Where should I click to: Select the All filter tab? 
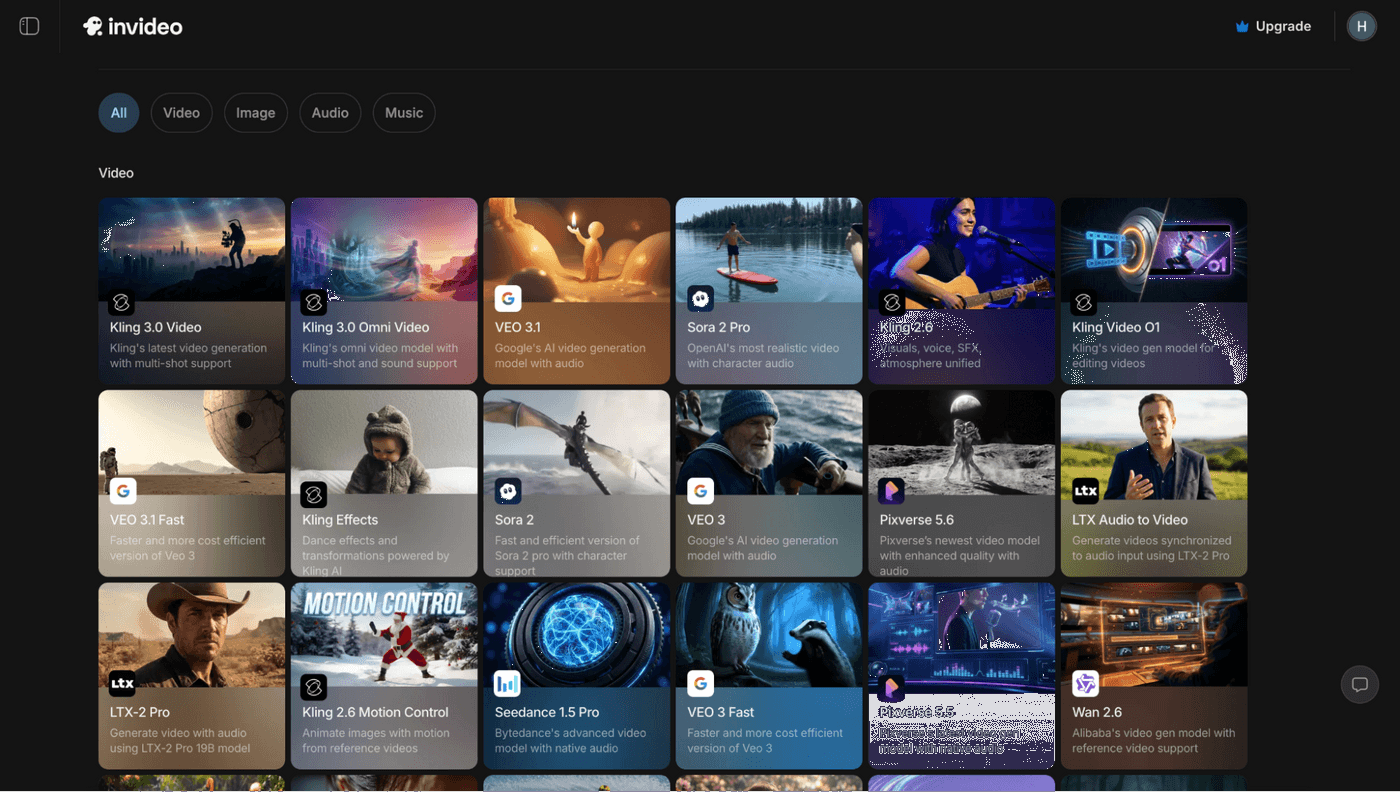[x=118, y=113]
